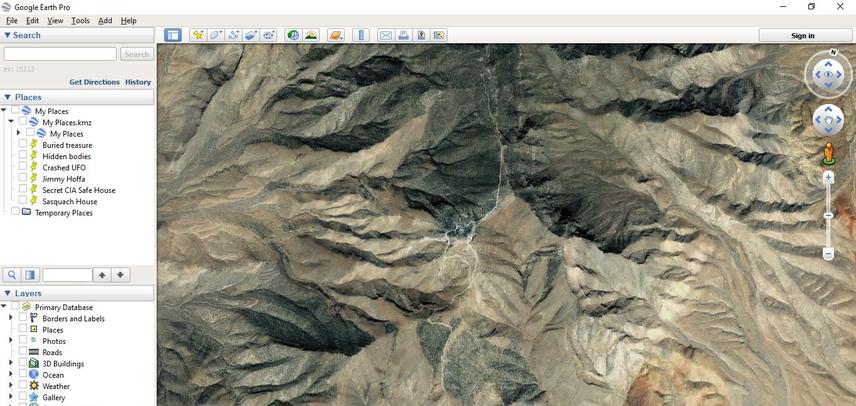Select the Temporary Places folder
856x406 pixels.
tap(64, 213)
